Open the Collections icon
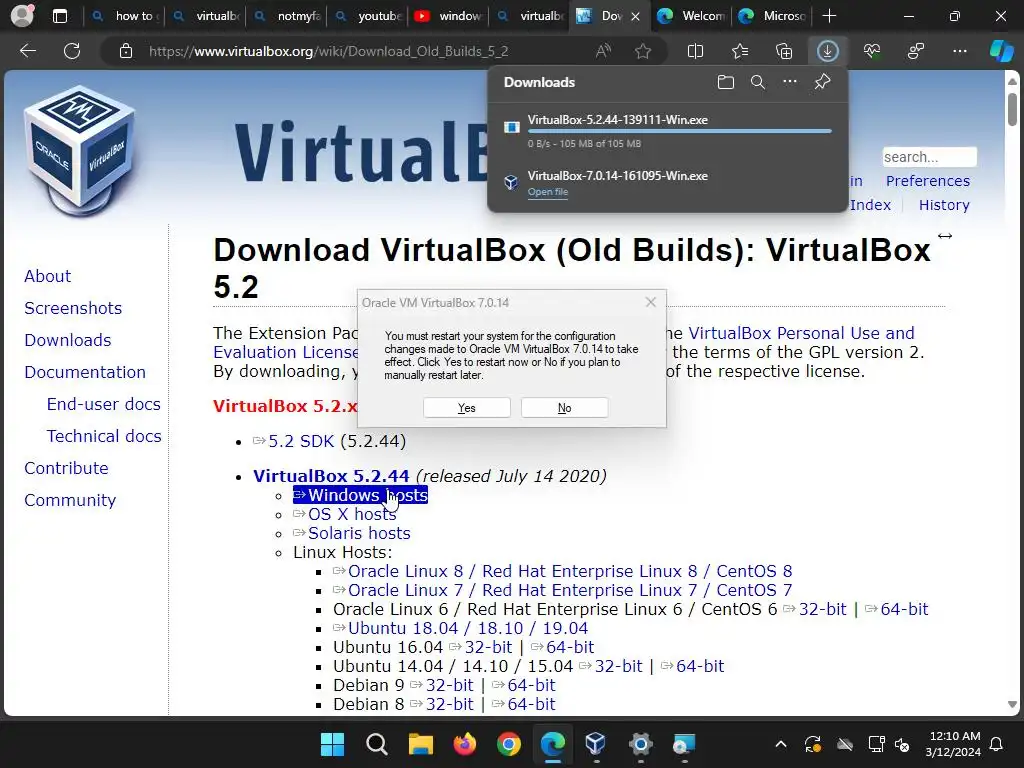Viewport: 1024px width, 768px height. coord(784,51)
